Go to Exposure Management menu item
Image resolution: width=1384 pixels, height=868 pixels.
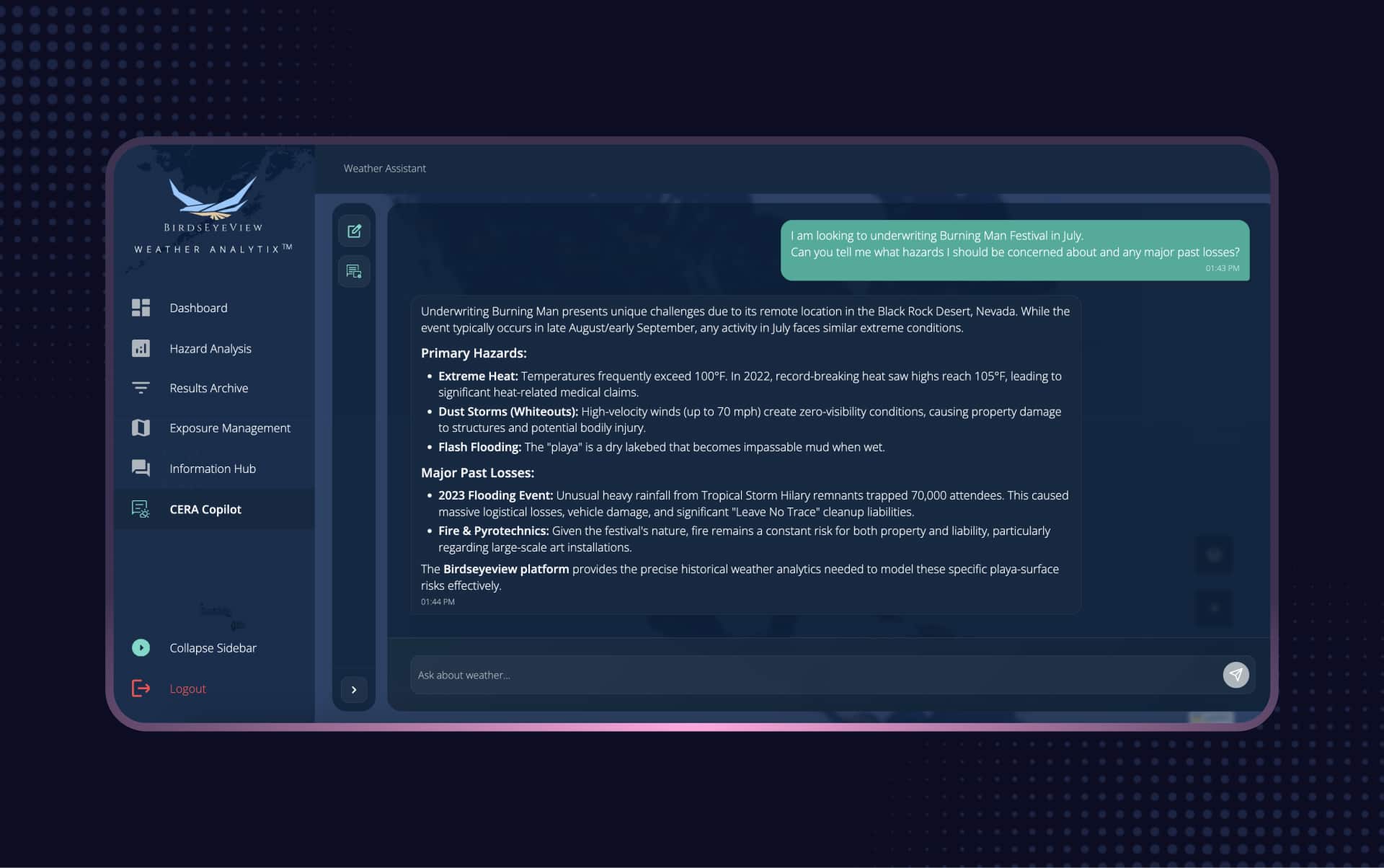pos(229,428)
